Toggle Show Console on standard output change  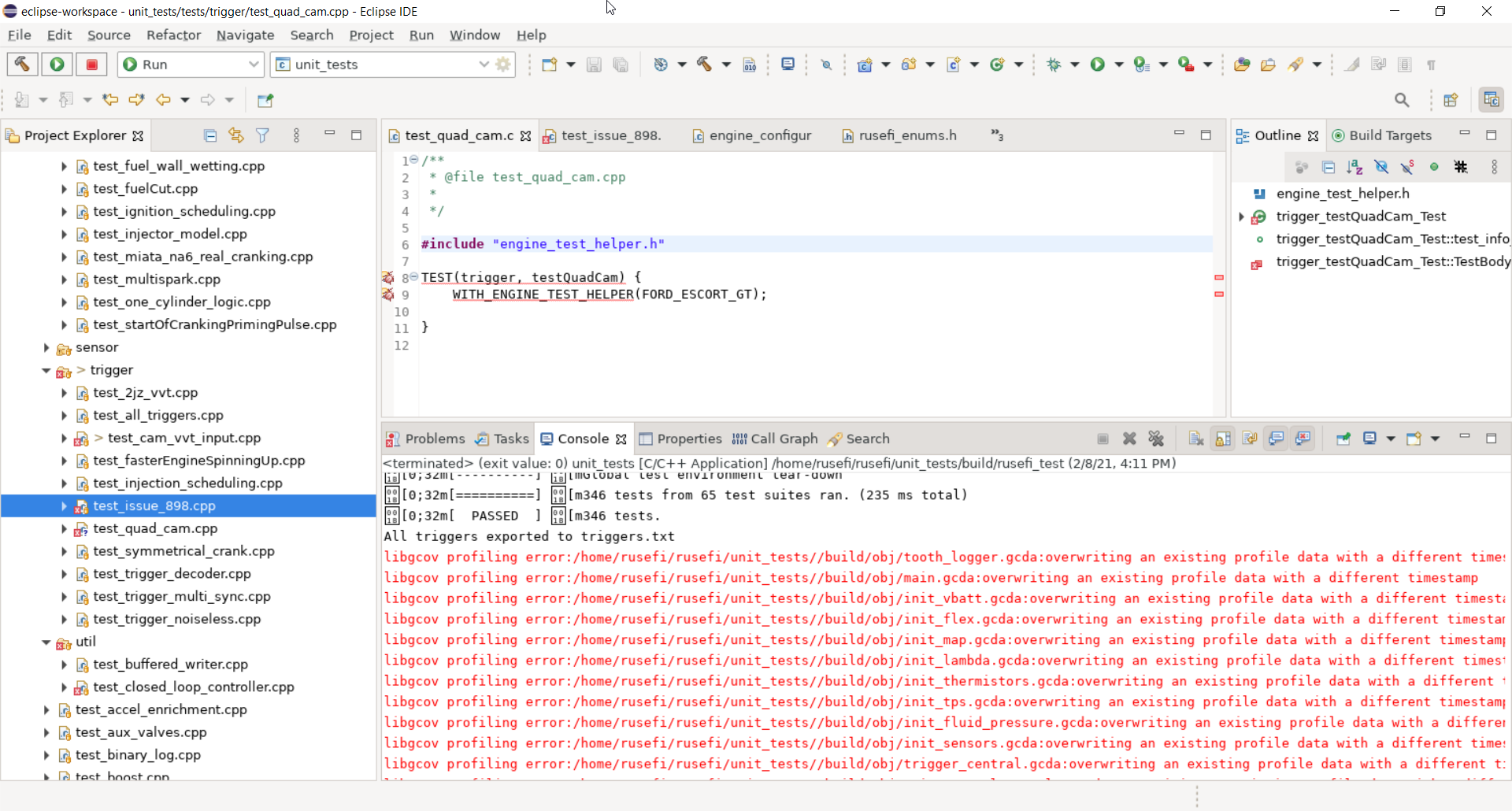coord(1277,439)
